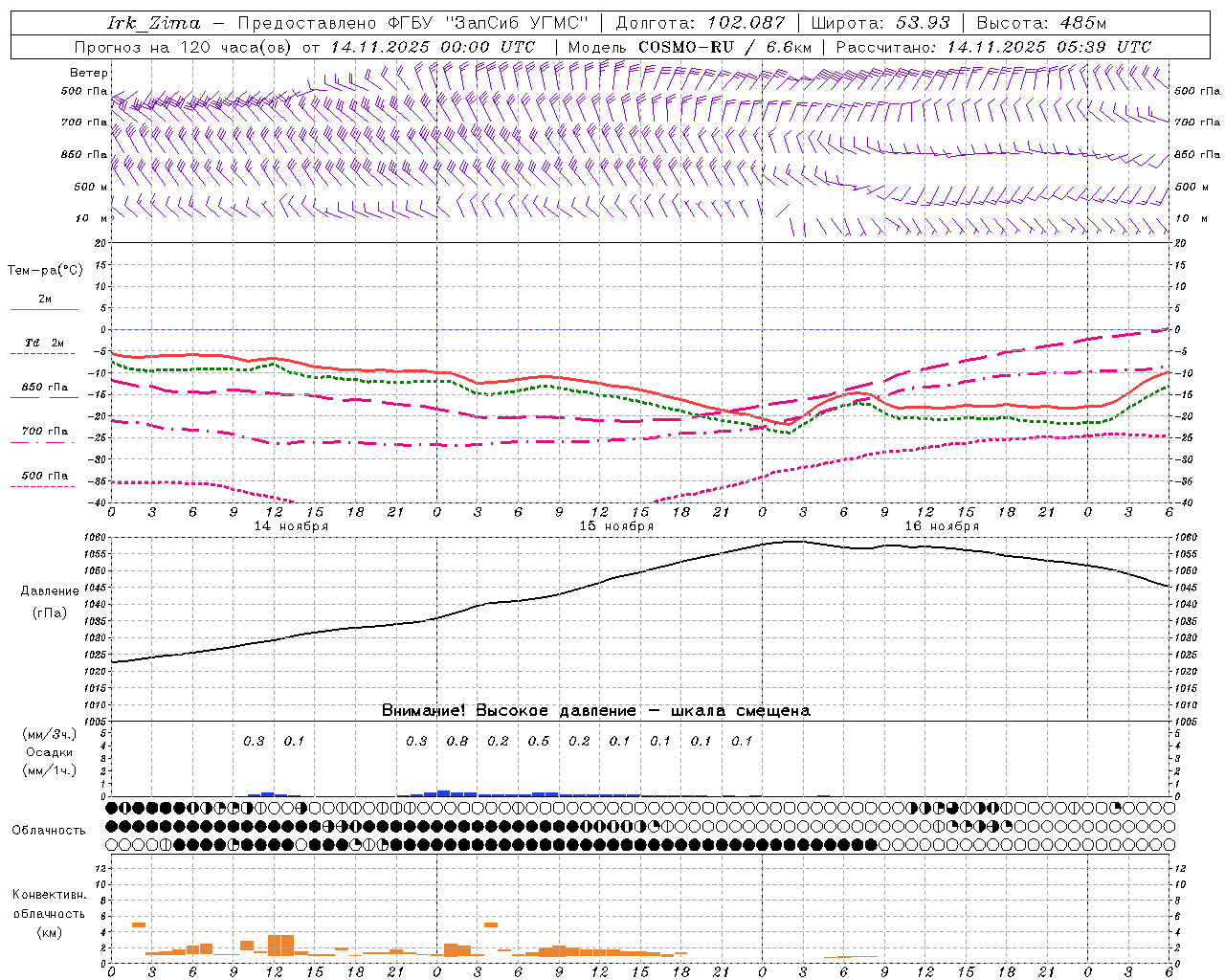Click the computed time Рассчитано: 14.11.2025 05:39 UTC

tap(993, 47)
